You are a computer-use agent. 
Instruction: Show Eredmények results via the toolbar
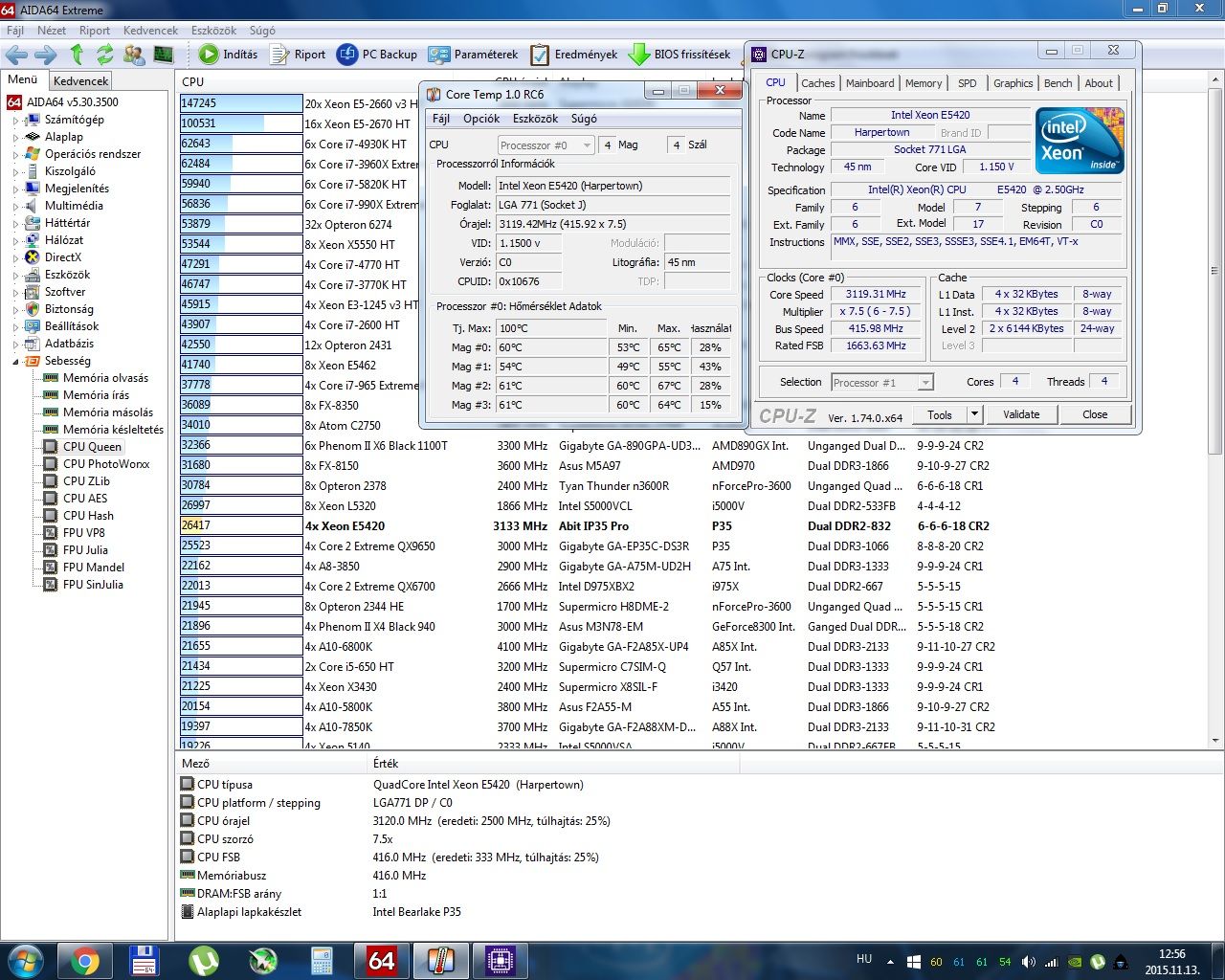click(574, 55)
